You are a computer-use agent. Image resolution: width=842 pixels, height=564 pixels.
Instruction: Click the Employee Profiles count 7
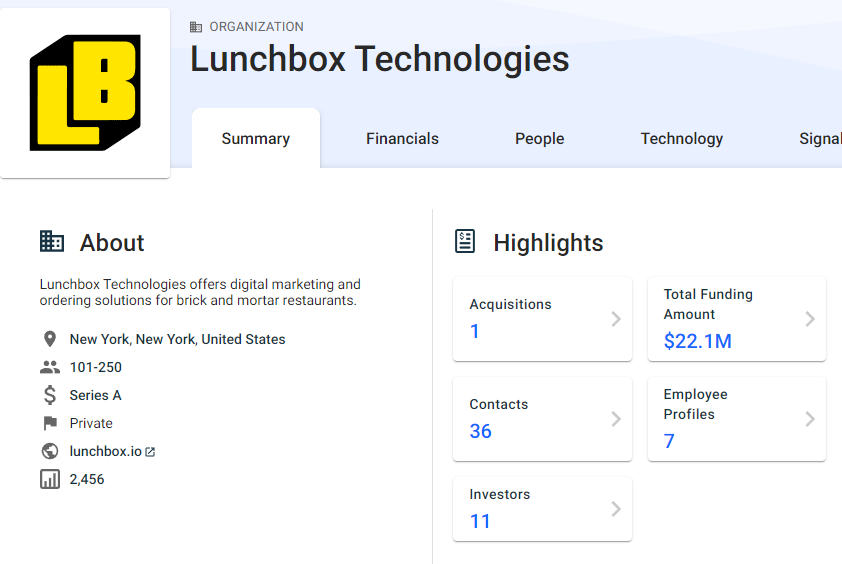(669, 441)
